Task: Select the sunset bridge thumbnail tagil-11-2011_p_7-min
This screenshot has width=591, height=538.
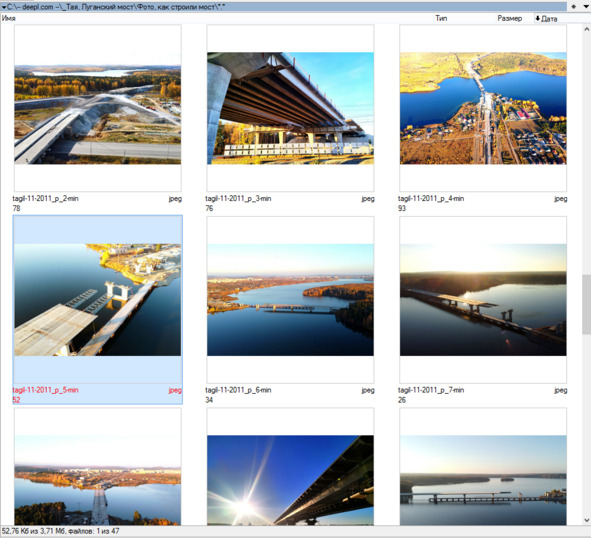Action: coord(483,300)
